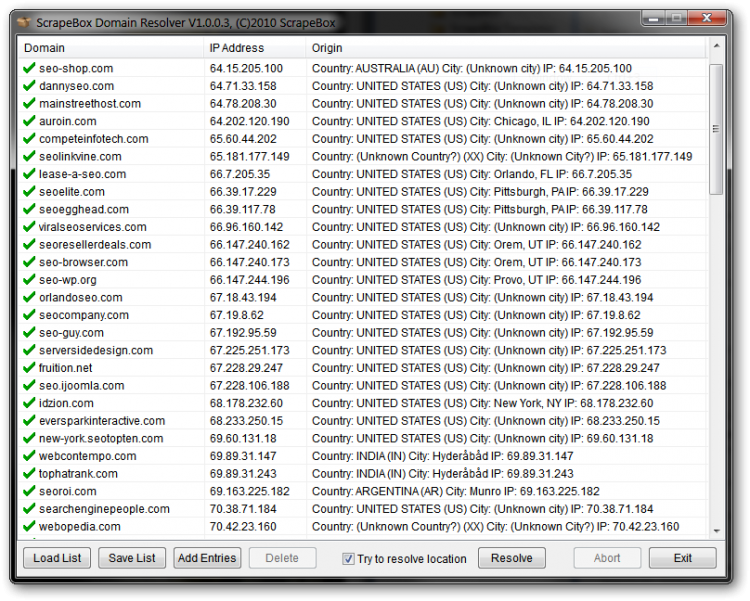
Task: Select the seoroi.com domain entry
Action: pos(68,491)
